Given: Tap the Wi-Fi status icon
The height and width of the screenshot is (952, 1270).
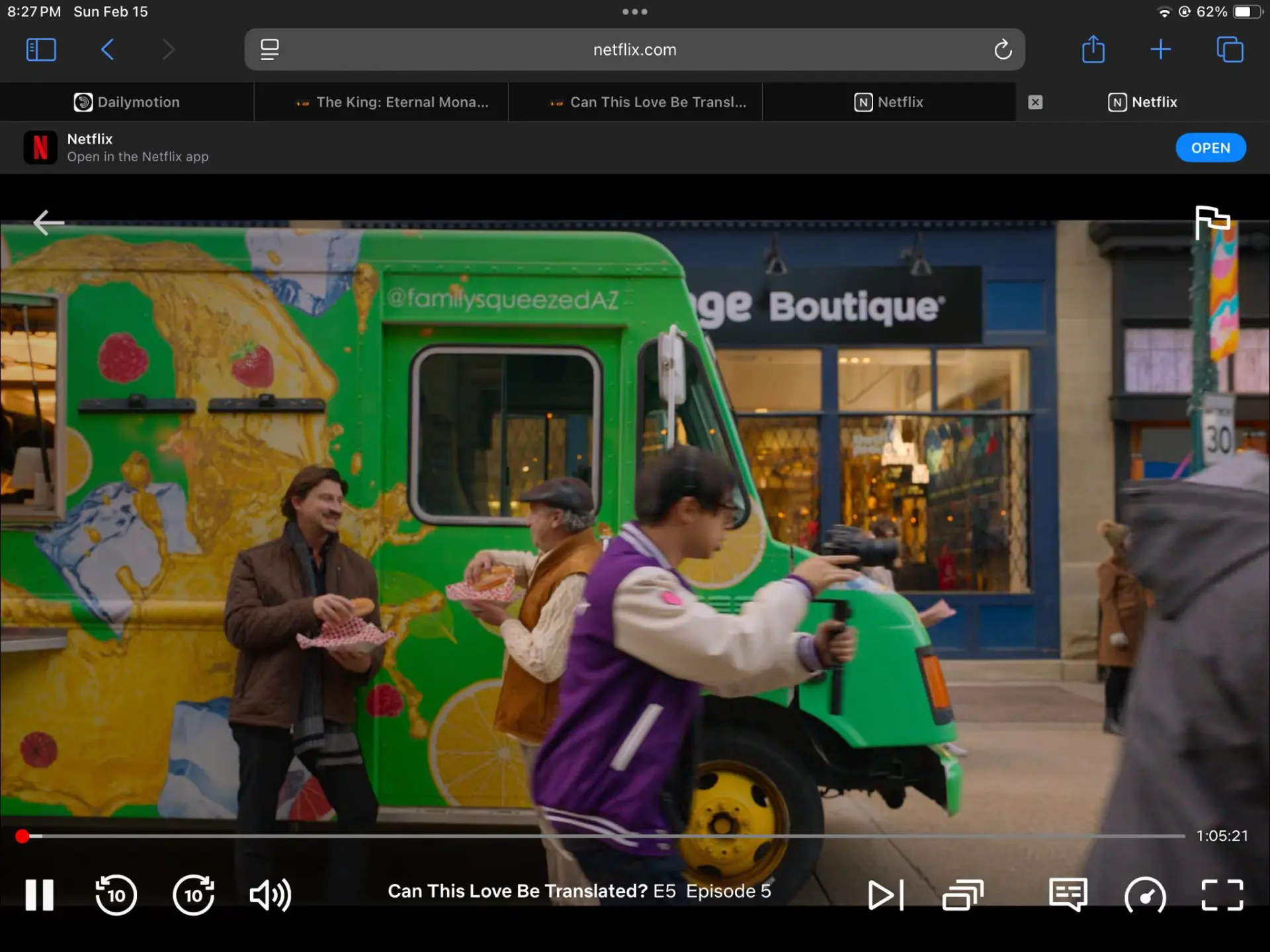Looking at the screenshot, I should pos(1164,12).
